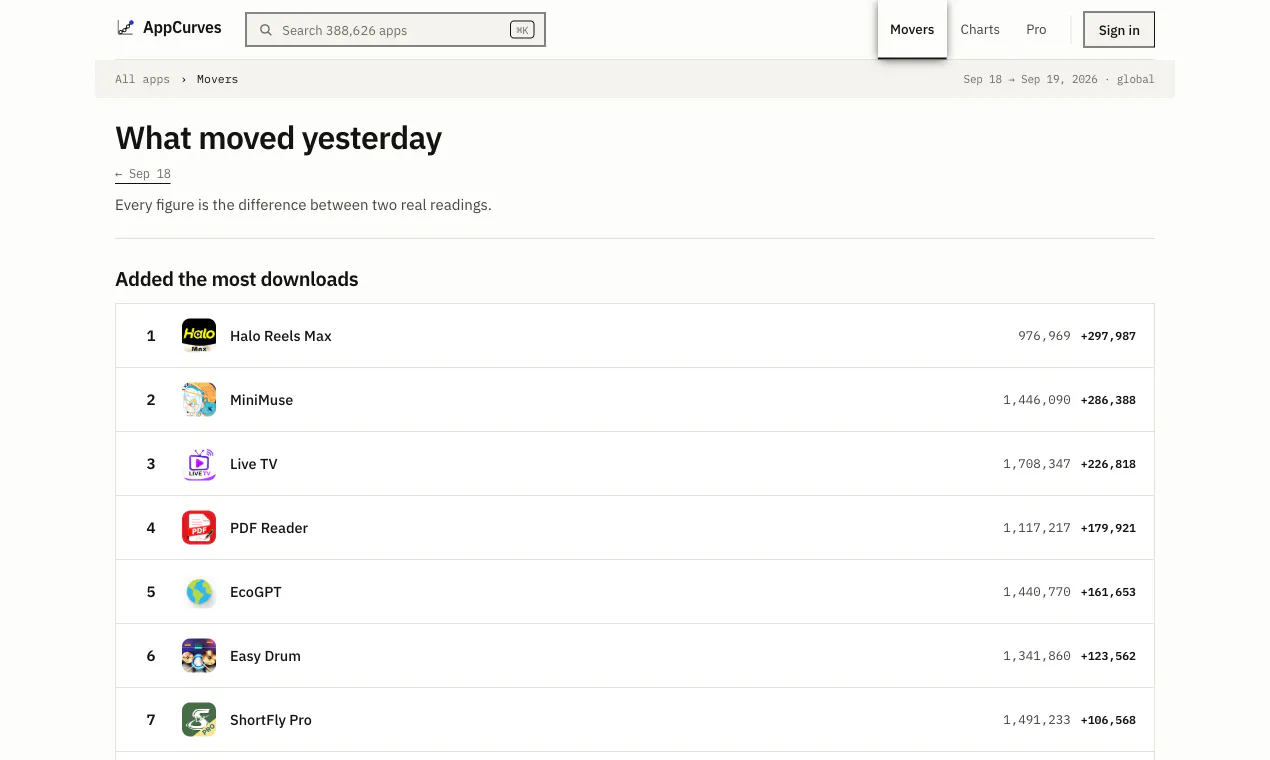Click the +297,987 download gain
The height and width of the screenshot is (760, 1270).
coord(1108,336)
